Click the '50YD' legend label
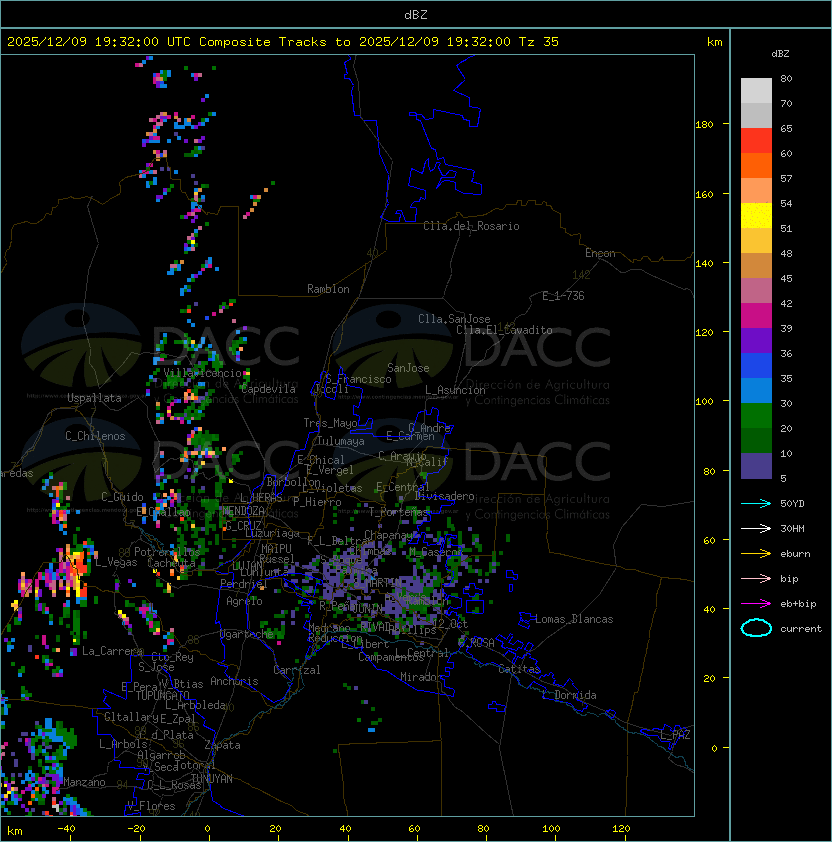The image size is (832, 842). coord(792,504)
